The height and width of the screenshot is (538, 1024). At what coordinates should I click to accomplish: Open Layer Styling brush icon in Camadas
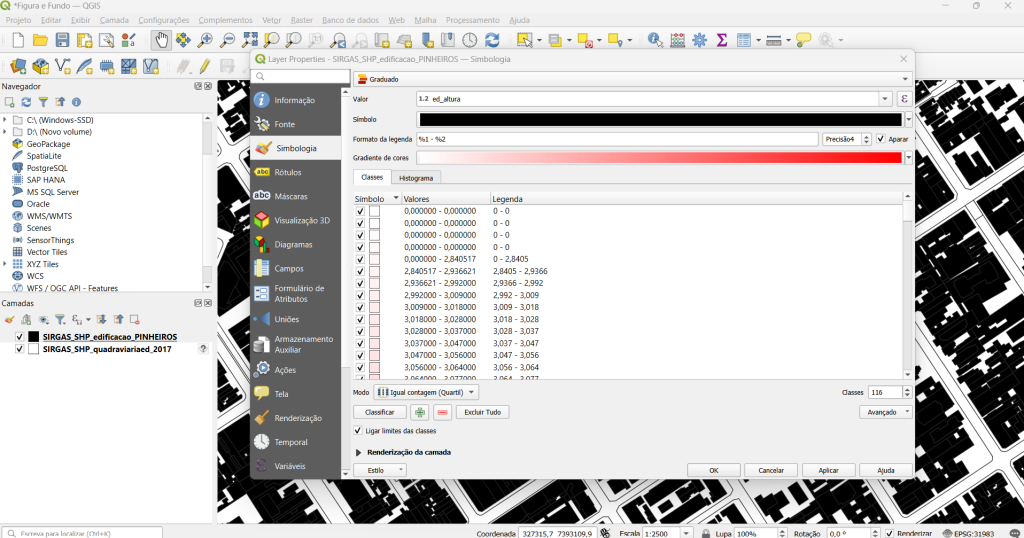(9, 319)
